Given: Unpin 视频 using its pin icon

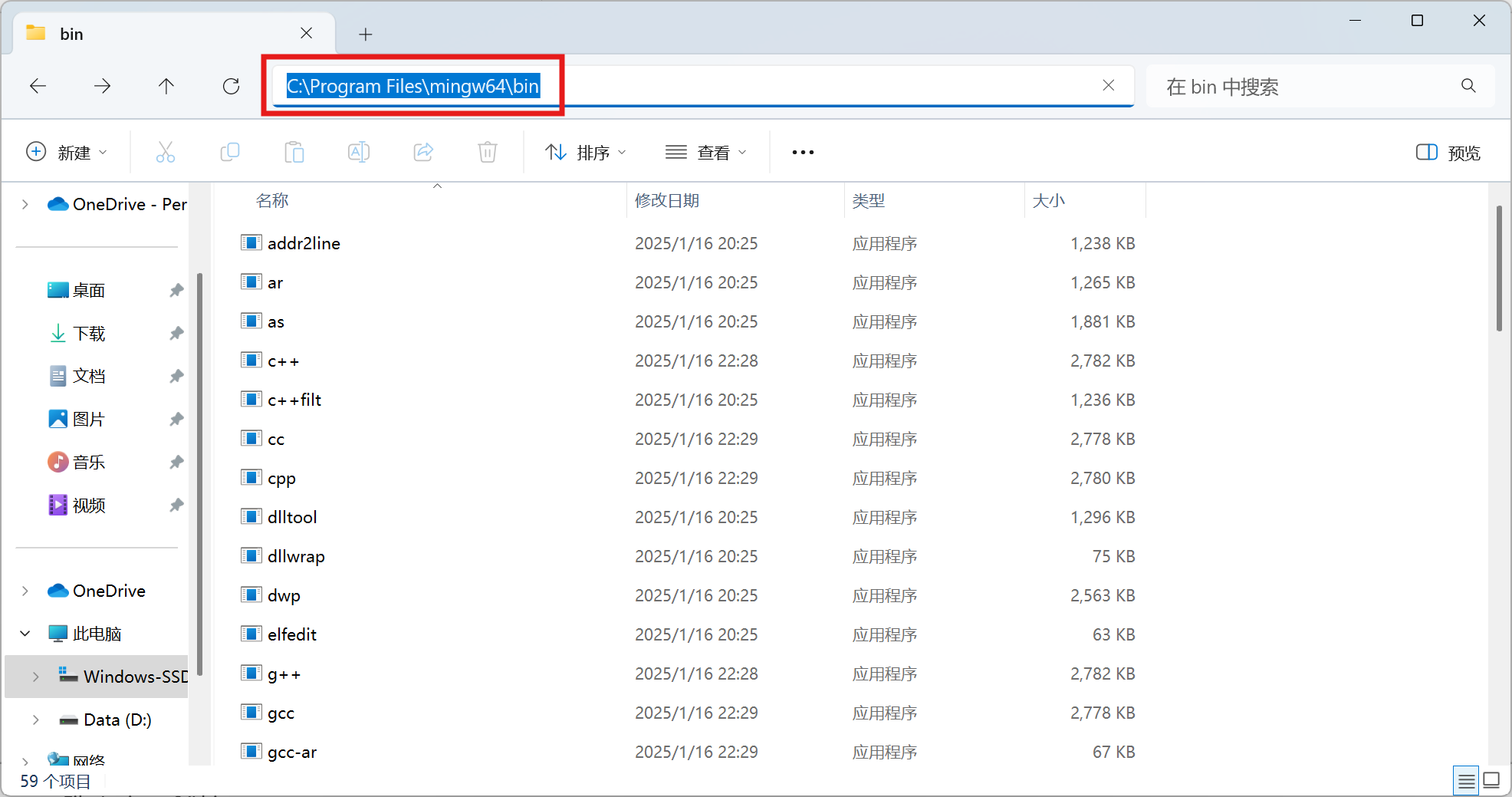Looking at the screenshot, I should (176, 505).
